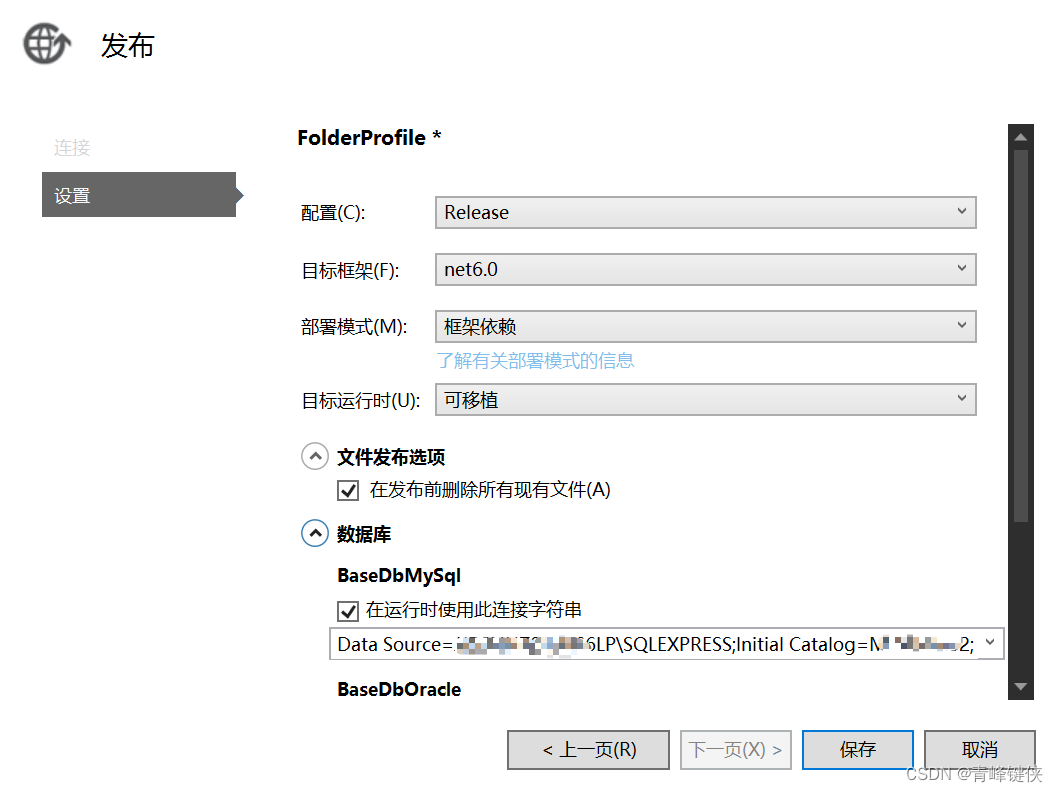Click the 取消 button

tap(979, 749)
